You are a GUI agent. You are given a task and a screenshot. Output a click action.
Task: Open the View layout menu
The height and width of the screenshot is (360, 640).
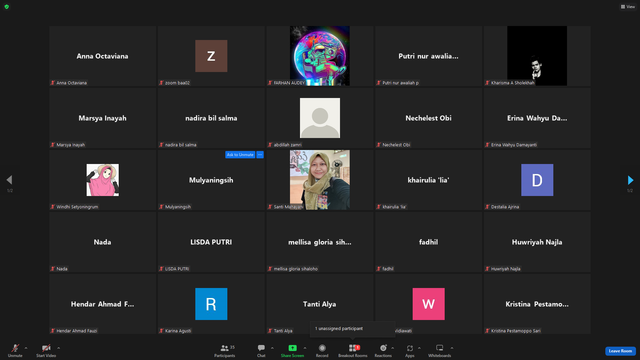click(628, 7)
